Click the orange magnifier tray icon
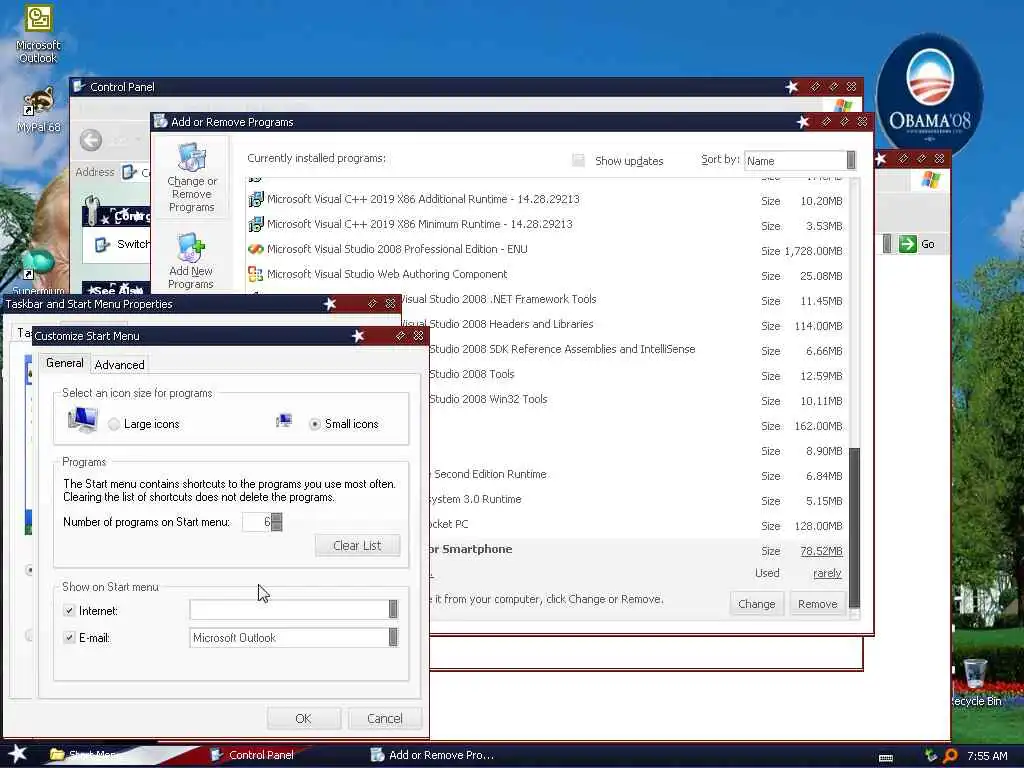Image resolution: width=1024 pixels, height=768 pixels. (x=951, y=756)
